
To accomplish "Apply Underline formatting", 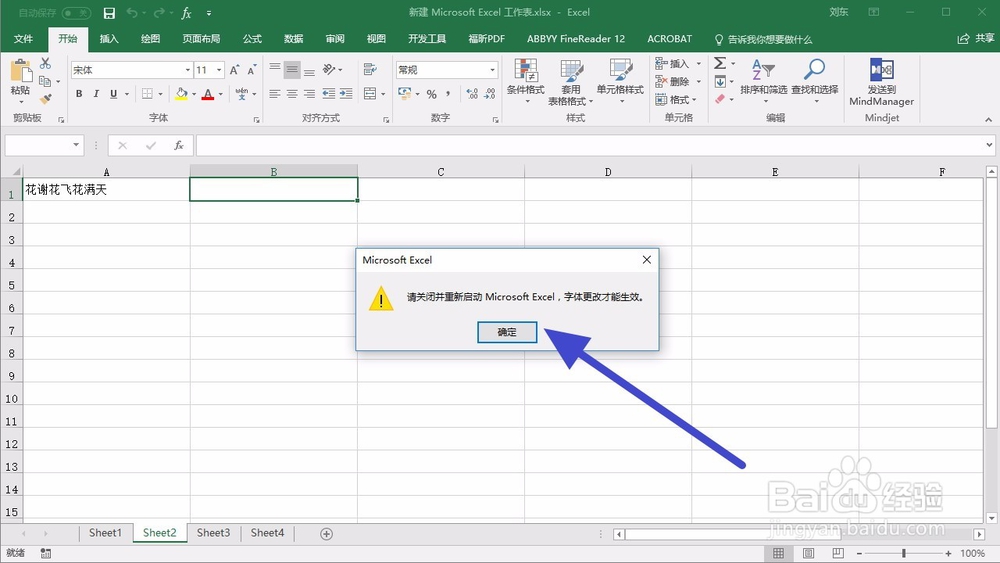I will pyautogui.click(x=114, y=94).
